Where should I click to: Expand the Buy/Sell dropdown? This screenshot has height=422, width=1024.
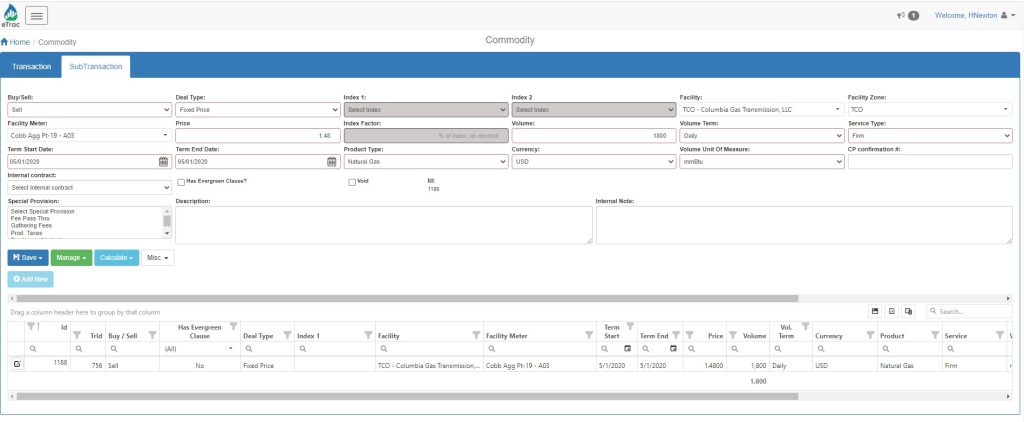point(88,109)
